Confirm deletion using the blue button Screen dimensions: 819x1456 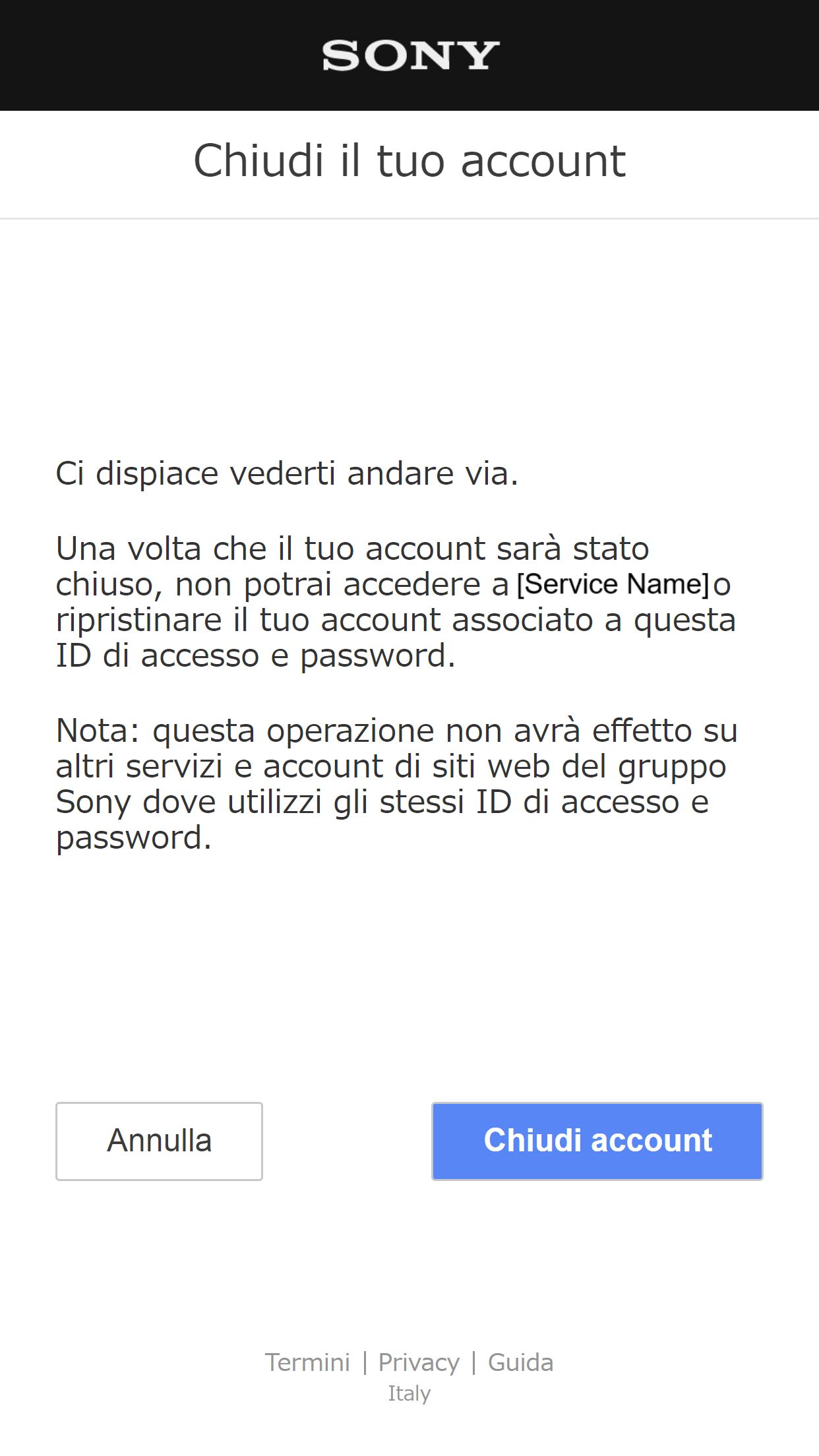click(x=597, y=1141)
